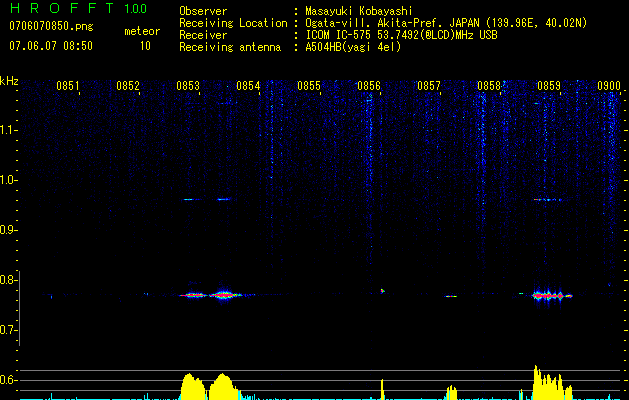Click the Observer label
Viewport: 629px width, 400px height.
pyautogui.click(x=203, y=11)
